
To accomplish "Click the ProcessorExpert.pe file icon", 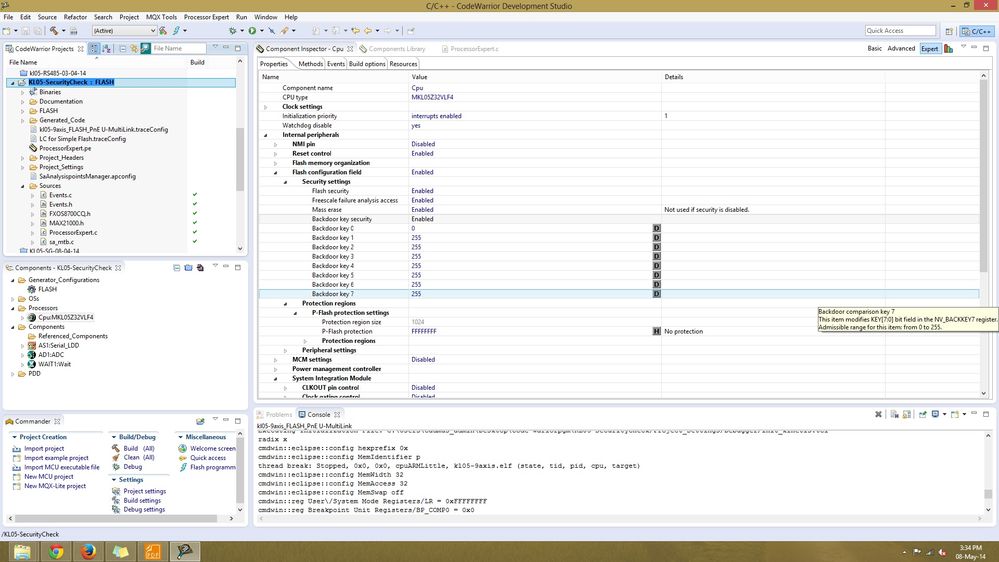I will click(x=33, y=148).
